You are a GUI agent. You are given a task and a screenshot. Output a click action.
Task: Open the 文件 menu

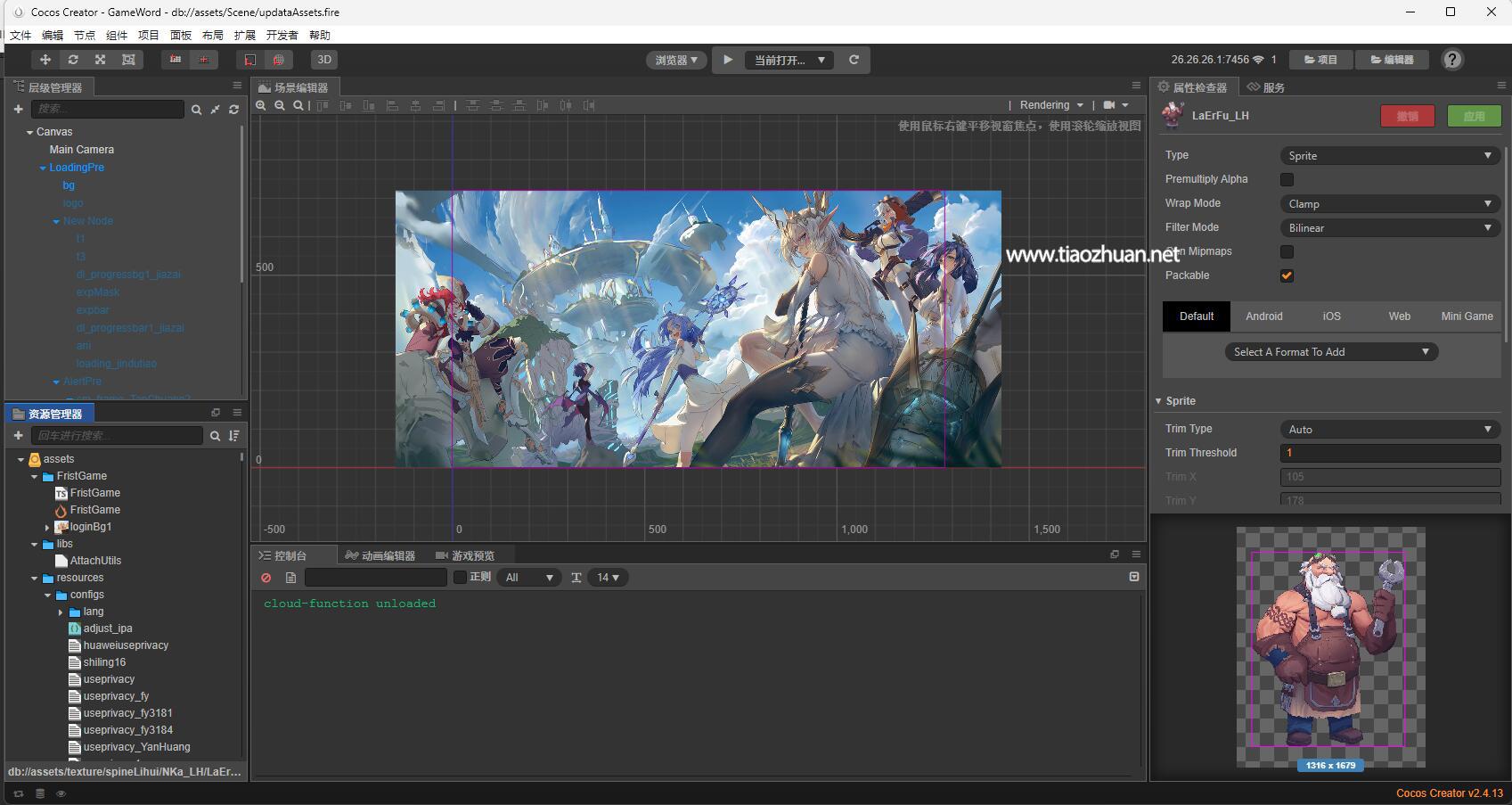20,36
